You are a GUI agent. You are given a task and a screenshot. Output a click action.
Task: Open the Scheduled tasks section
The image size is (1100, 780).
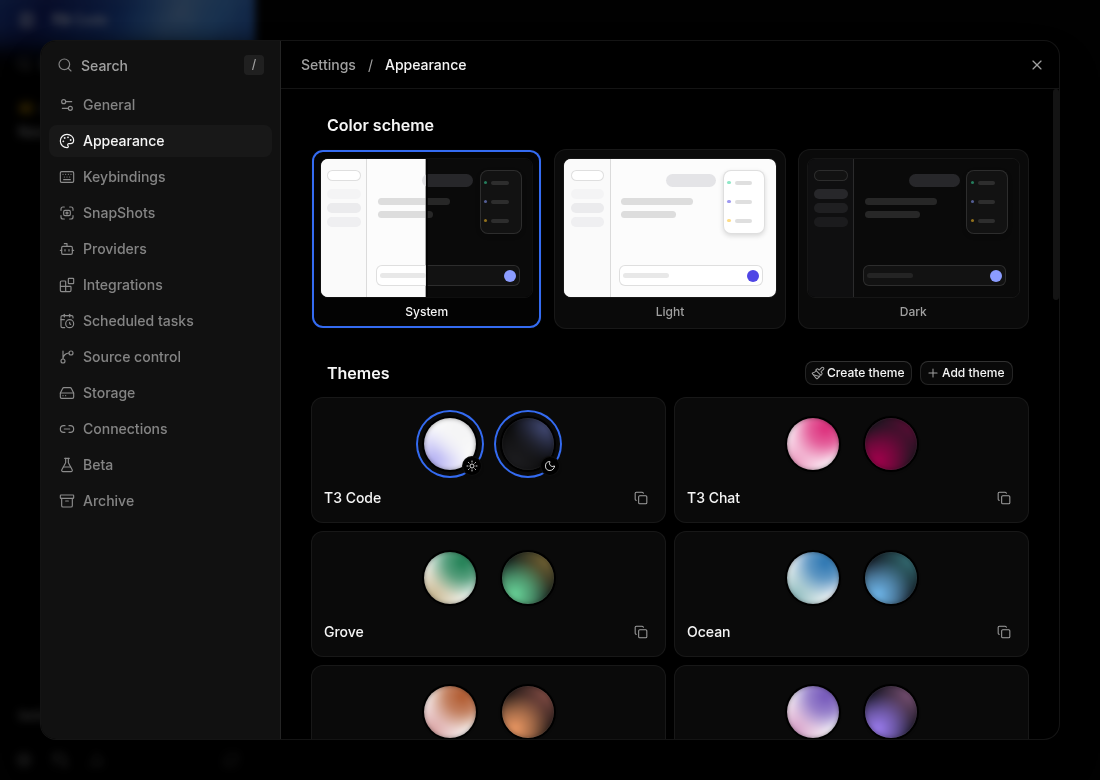click(161, 321)
